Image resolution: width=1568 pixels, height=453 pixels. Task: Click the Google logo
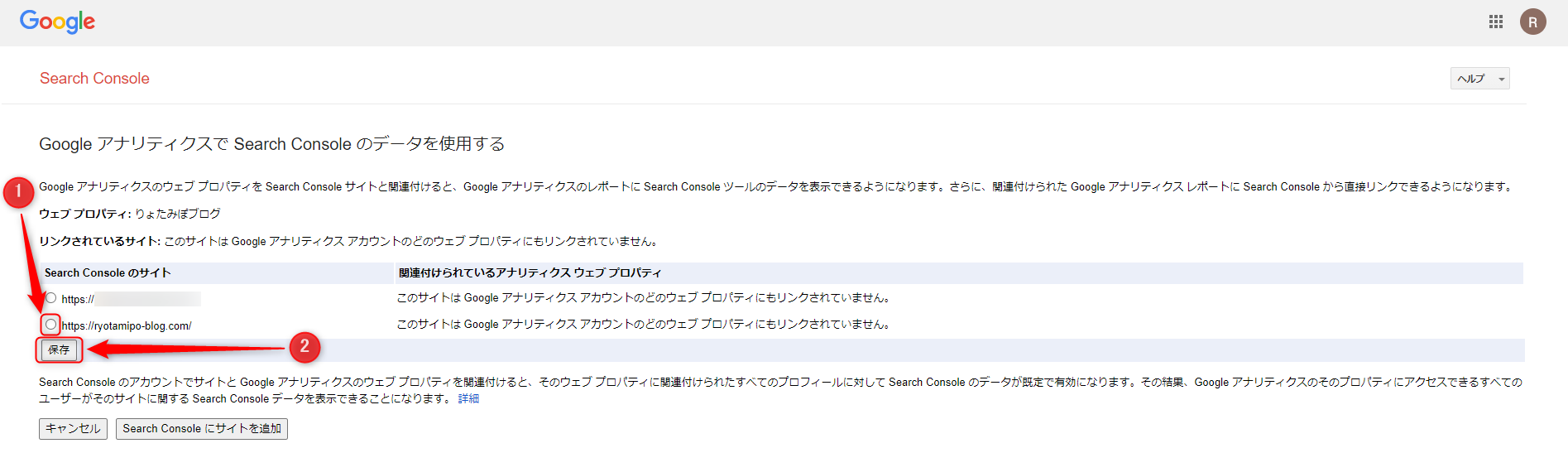coord(57,22)
